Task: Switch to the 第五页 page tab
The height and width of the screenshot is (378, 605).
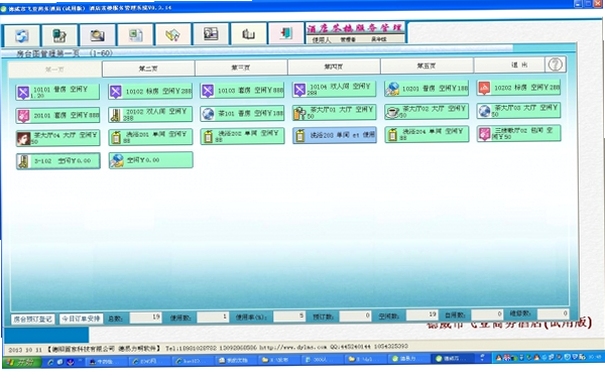Action: tap(426, 66)
